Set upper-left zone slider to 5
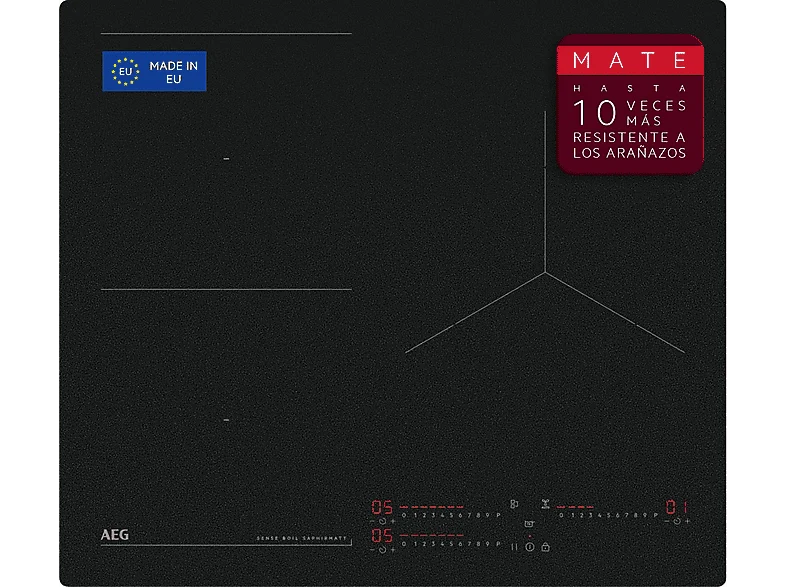The height and width of the screenshot is (587, 786). click(451, 515)
